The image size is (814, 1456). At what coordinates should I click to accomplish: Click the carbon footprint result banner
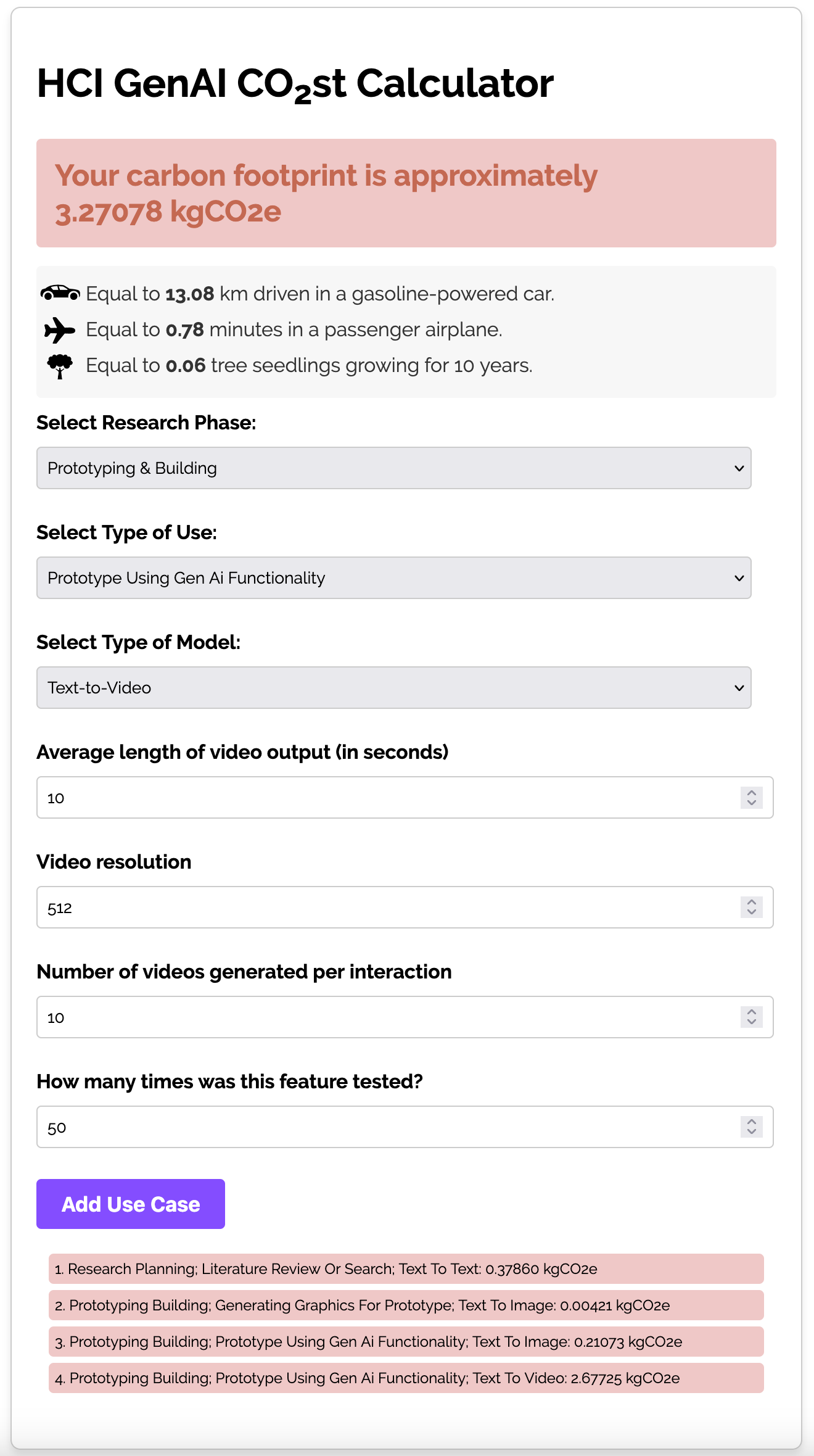[x=406, y=193]
